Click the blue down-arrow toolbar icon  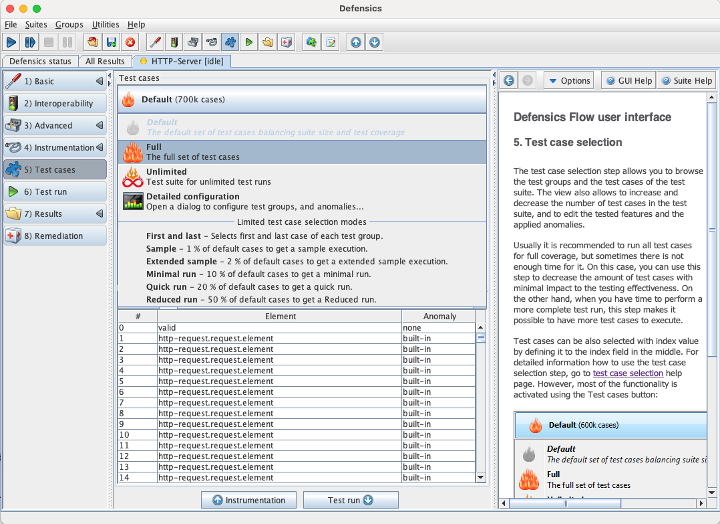pyautogui.click(x=373, y=42)
